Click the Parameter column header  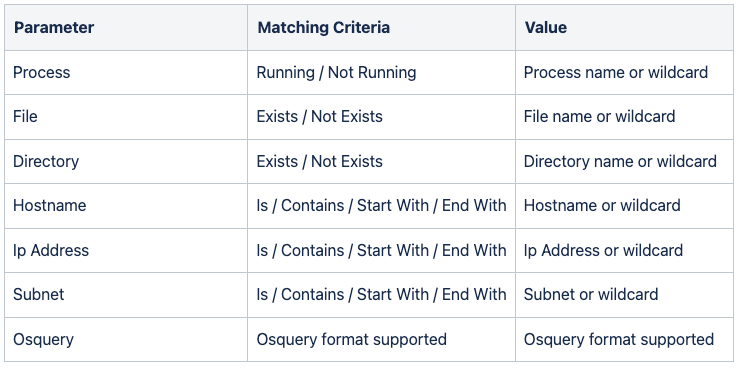tap(126, 28)
